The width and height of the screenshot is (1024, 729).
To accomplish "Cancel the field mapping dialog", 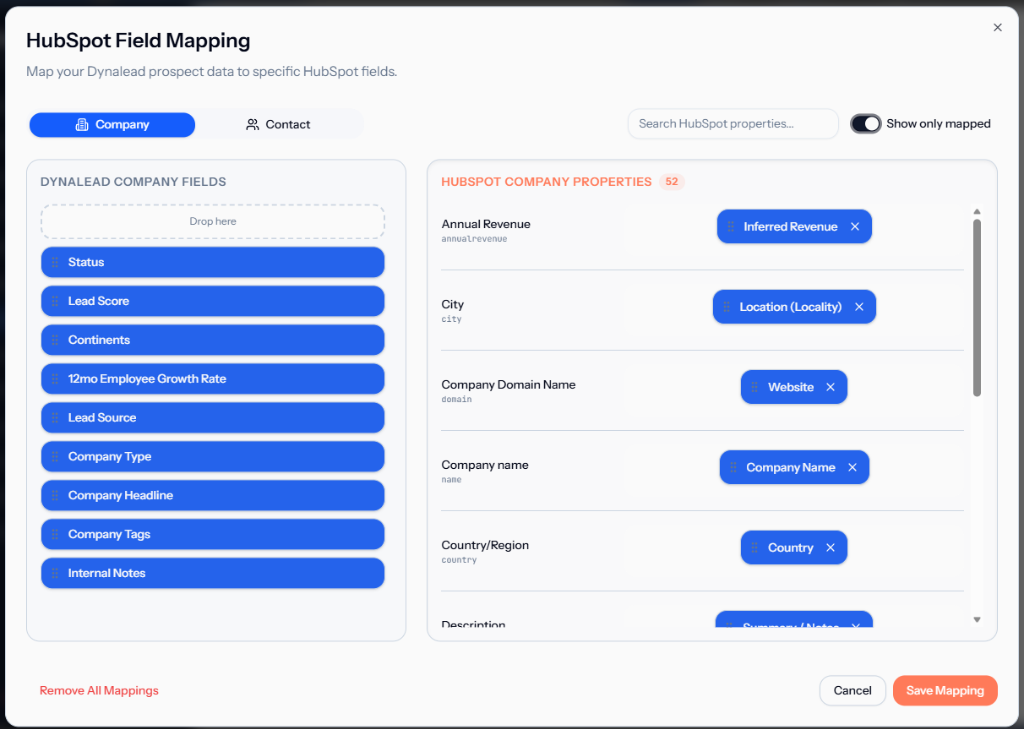I will 852,690.
